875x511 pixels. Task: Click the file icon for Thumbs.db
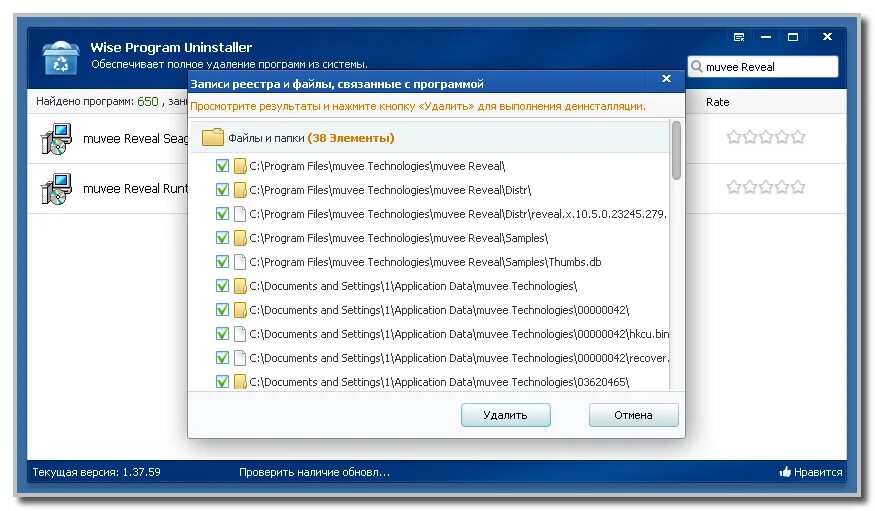(x=240, y=262)
